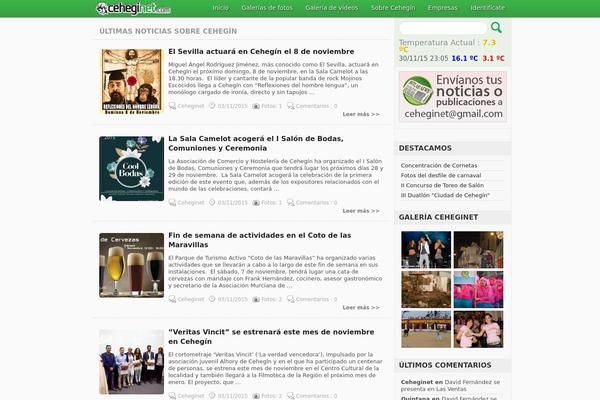Screen dimensions: 600x400
Task: Open the Empresas menu item
Action: (442, 8)
